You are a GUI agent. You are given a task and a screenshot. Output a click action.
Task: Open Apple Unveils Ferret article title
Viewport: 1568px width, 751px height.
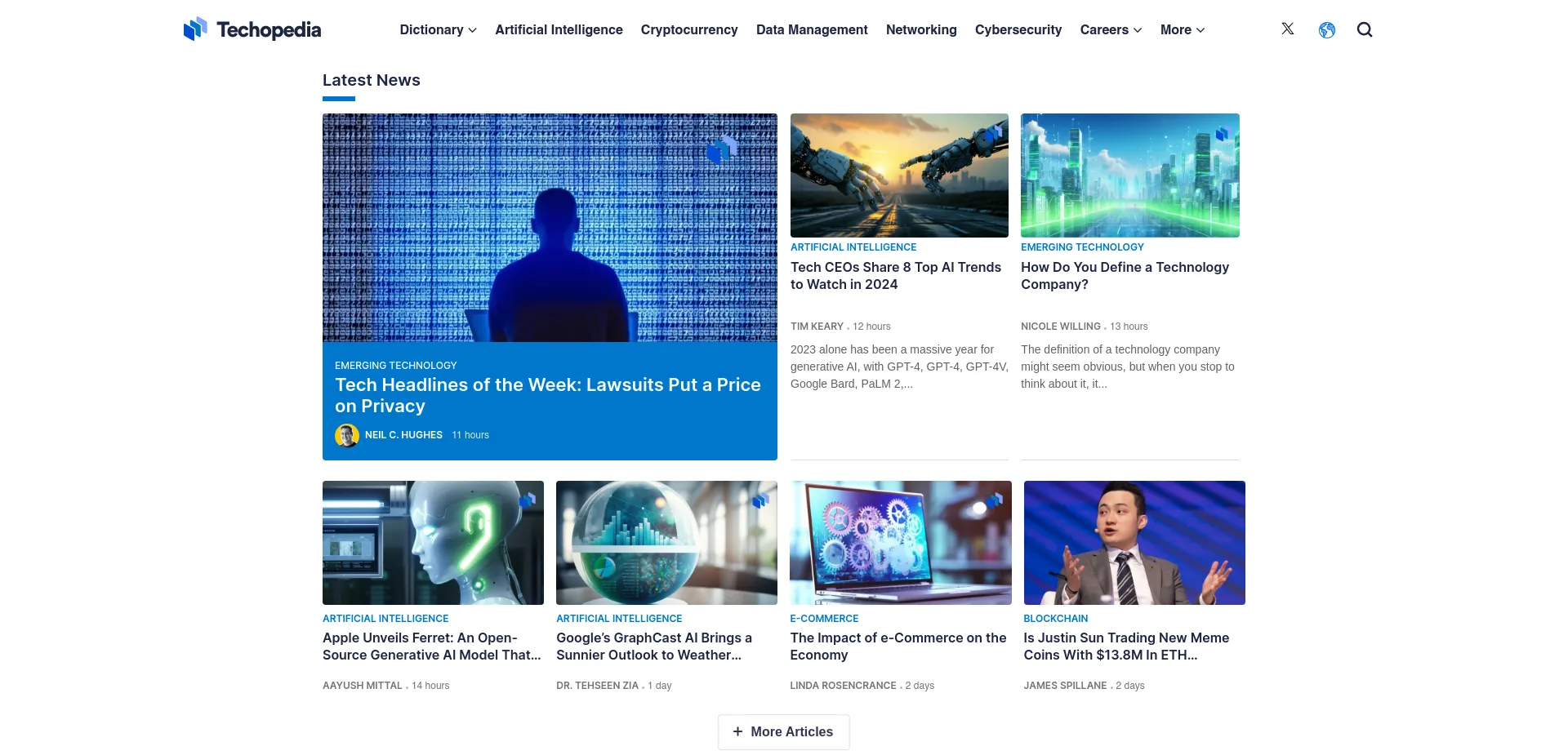431,647
